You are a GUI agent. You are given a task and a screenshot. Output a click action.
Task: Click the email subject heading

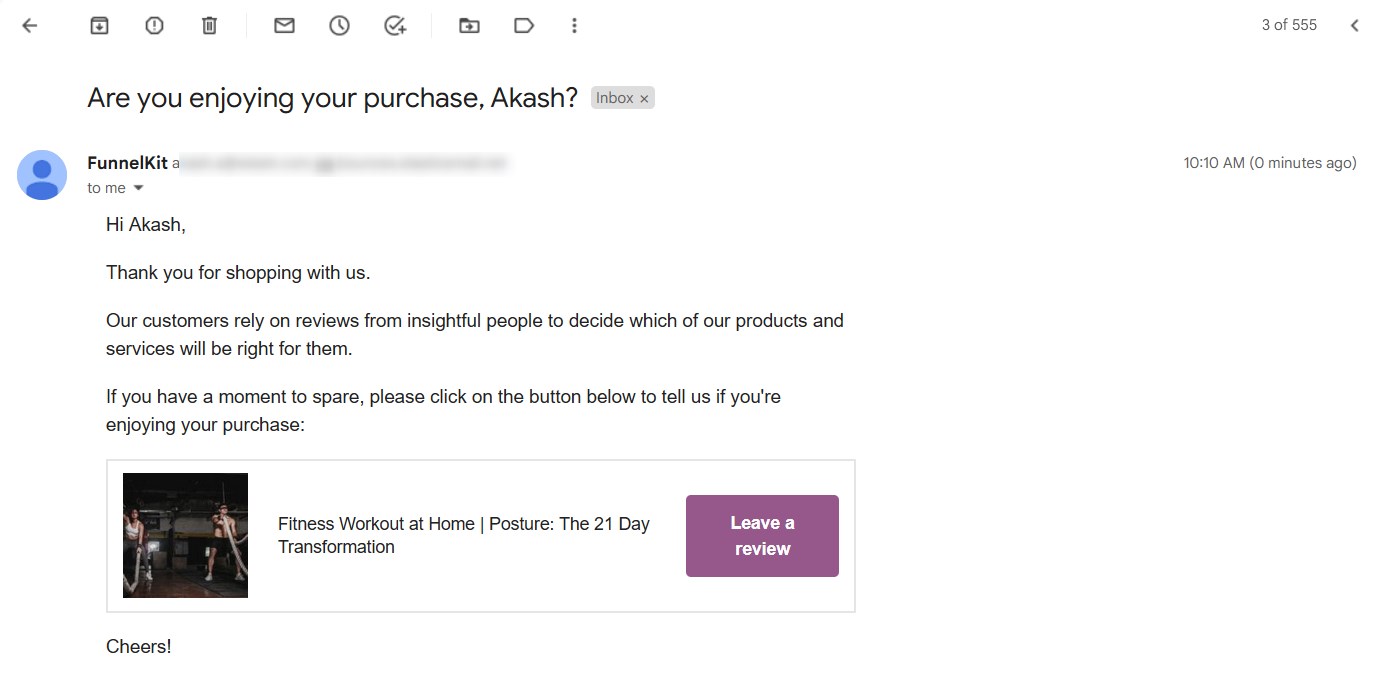coord(332,98)
